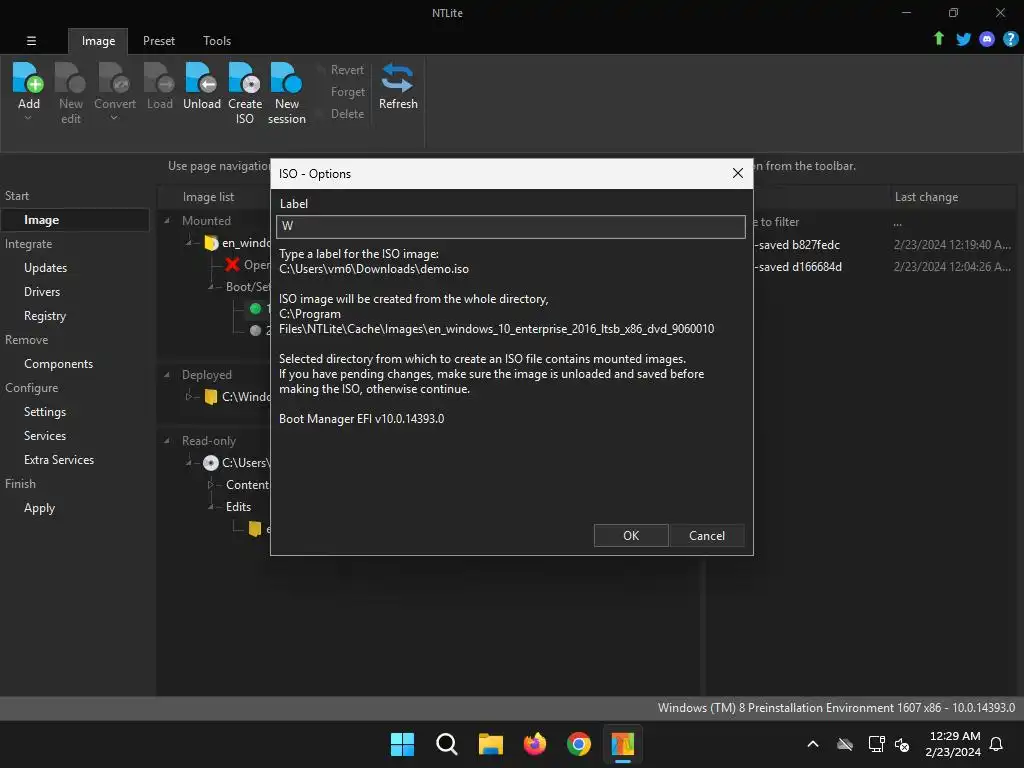
Task: Cancel the ISO Options dialog
Action: pos(707,536)
